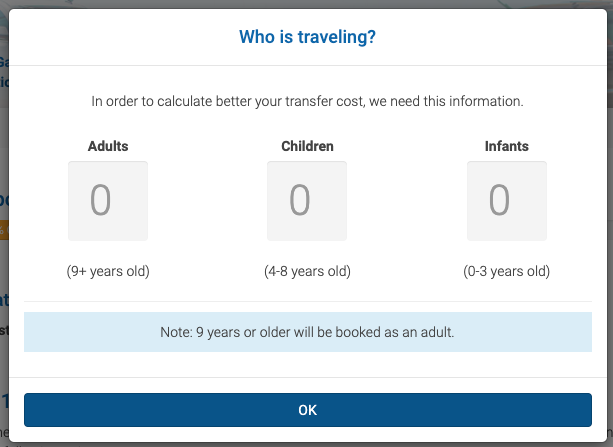This screenshot has width=613, height=447.
Task: Click the blue note banner about adults
Action: (307, 332)
